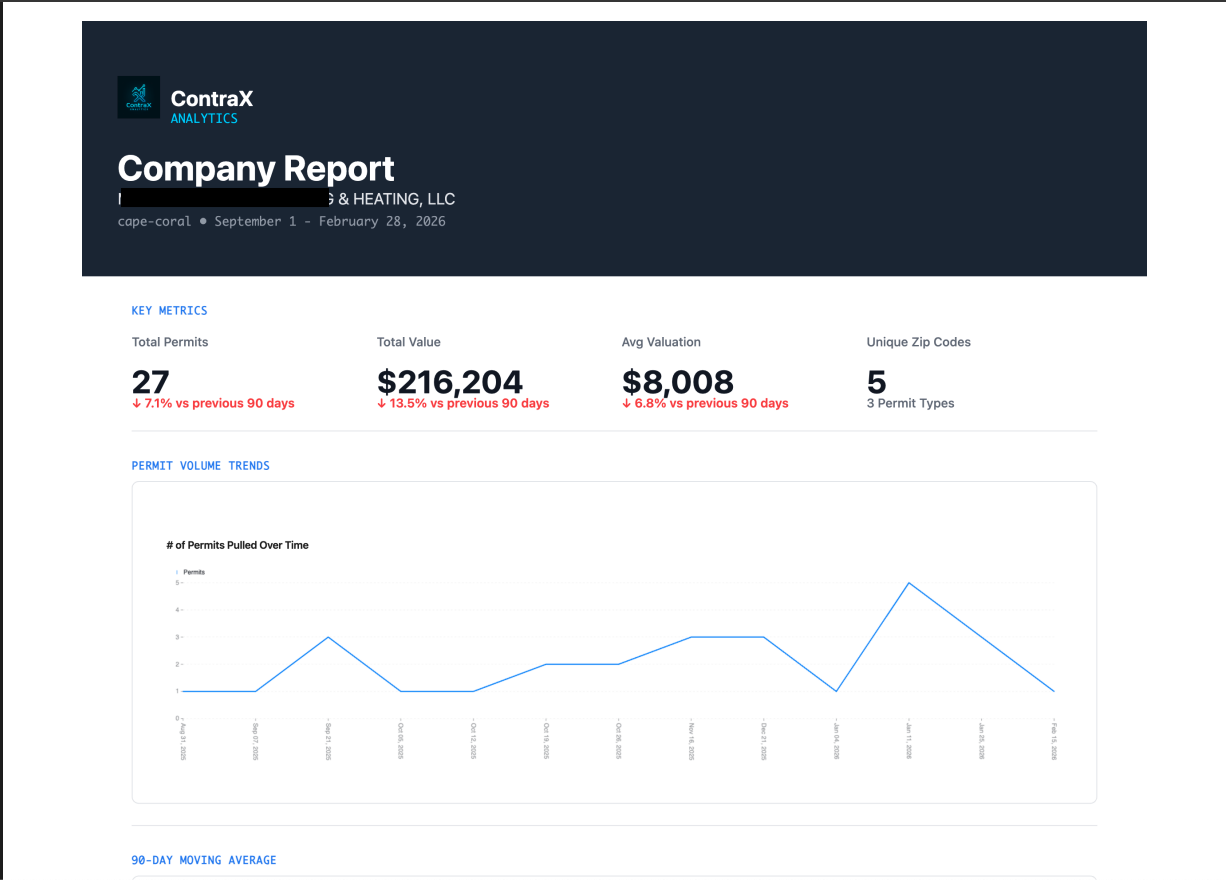Click the Aug 31, 2025 x-axis label
Image resolution: width=1226 pixels, height=880 pixels.
click(x=183, y=741)
